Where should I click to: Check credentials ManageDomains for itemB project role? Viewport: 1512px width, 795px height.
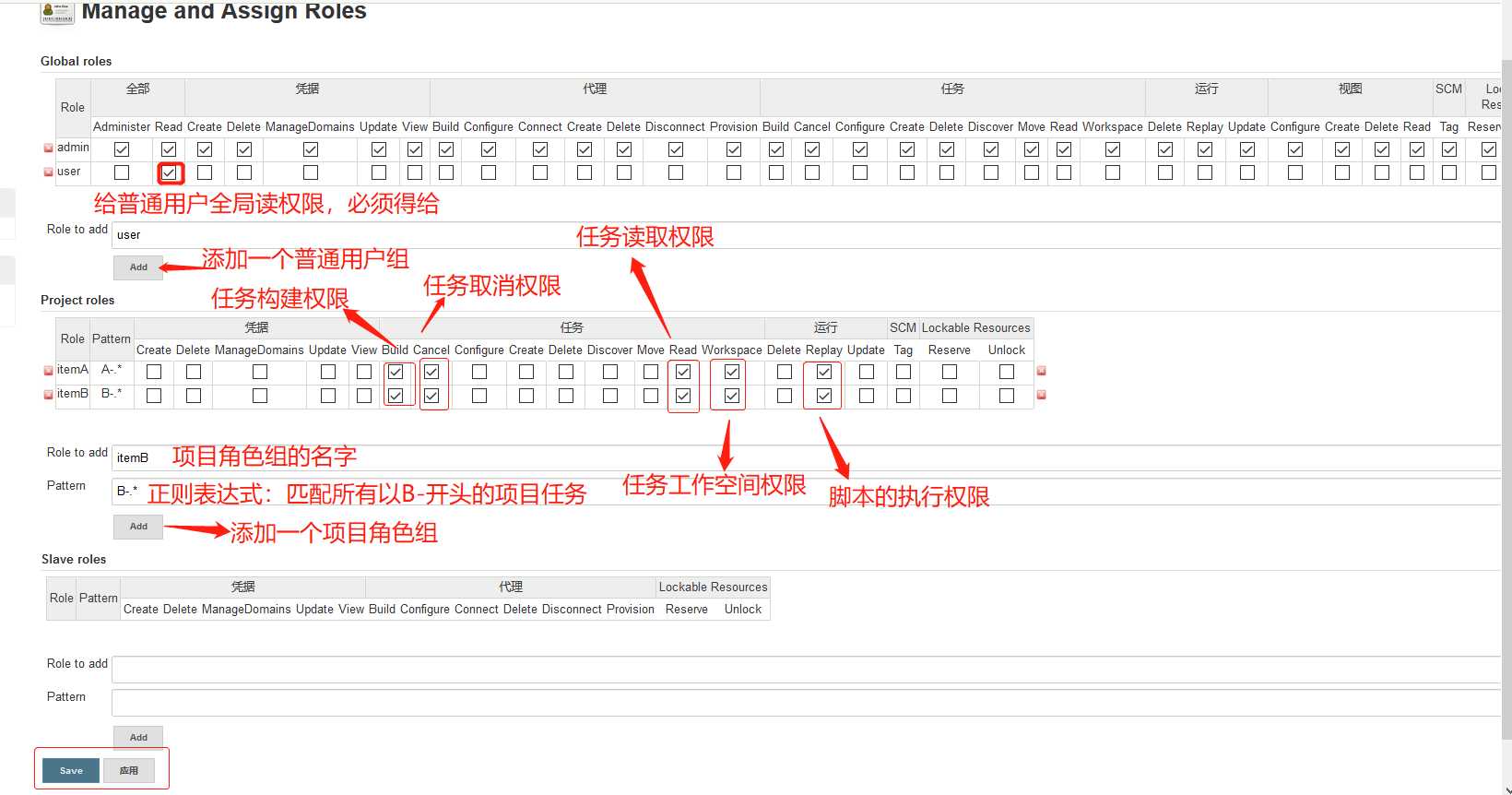260,396
